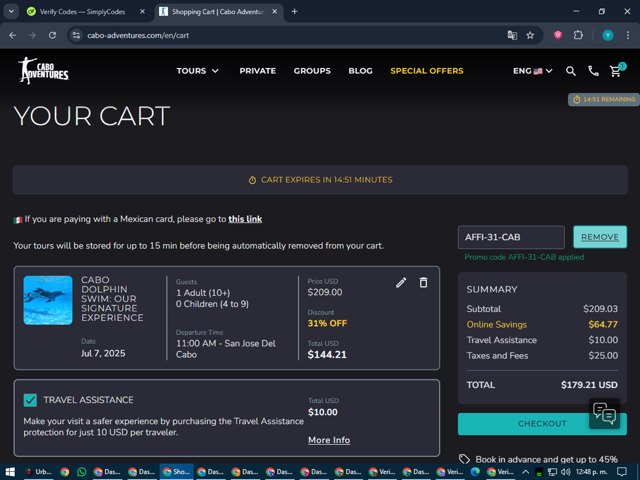Delete the Cabo Dolphin Swim tour (trash)

click(423, 282)
